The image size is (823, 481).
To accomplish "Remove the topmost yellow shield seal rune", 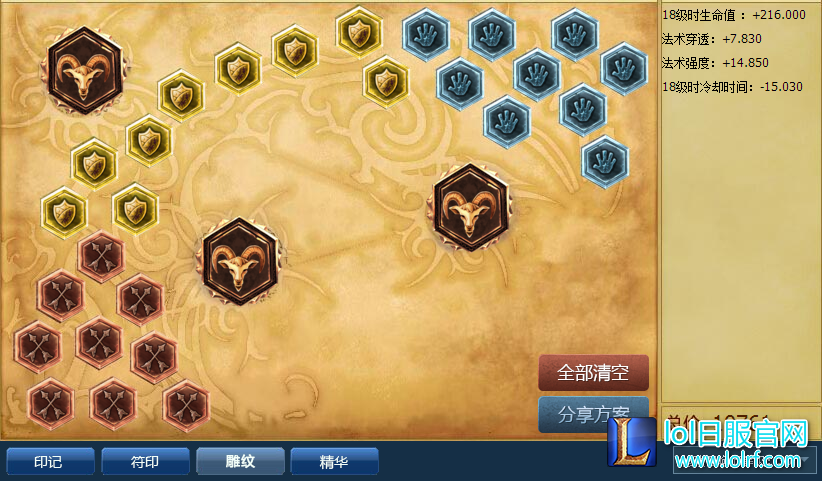I will point(359,32).
